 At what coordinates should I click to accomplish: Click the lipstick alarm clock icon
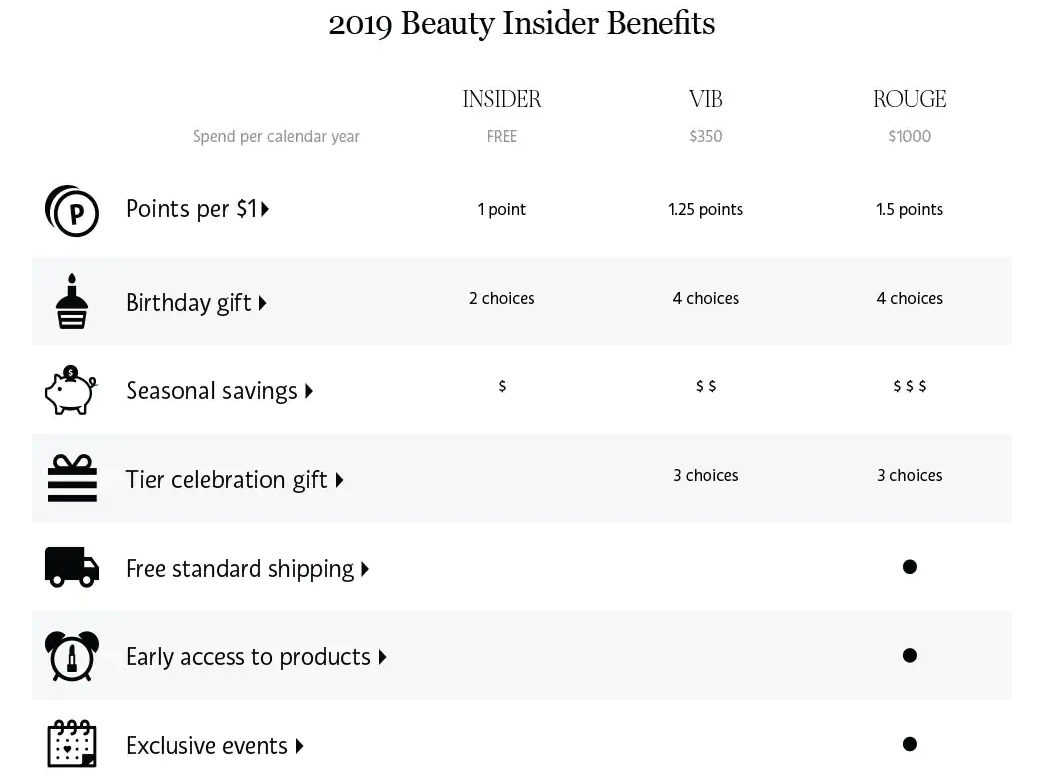coord(72,656)
